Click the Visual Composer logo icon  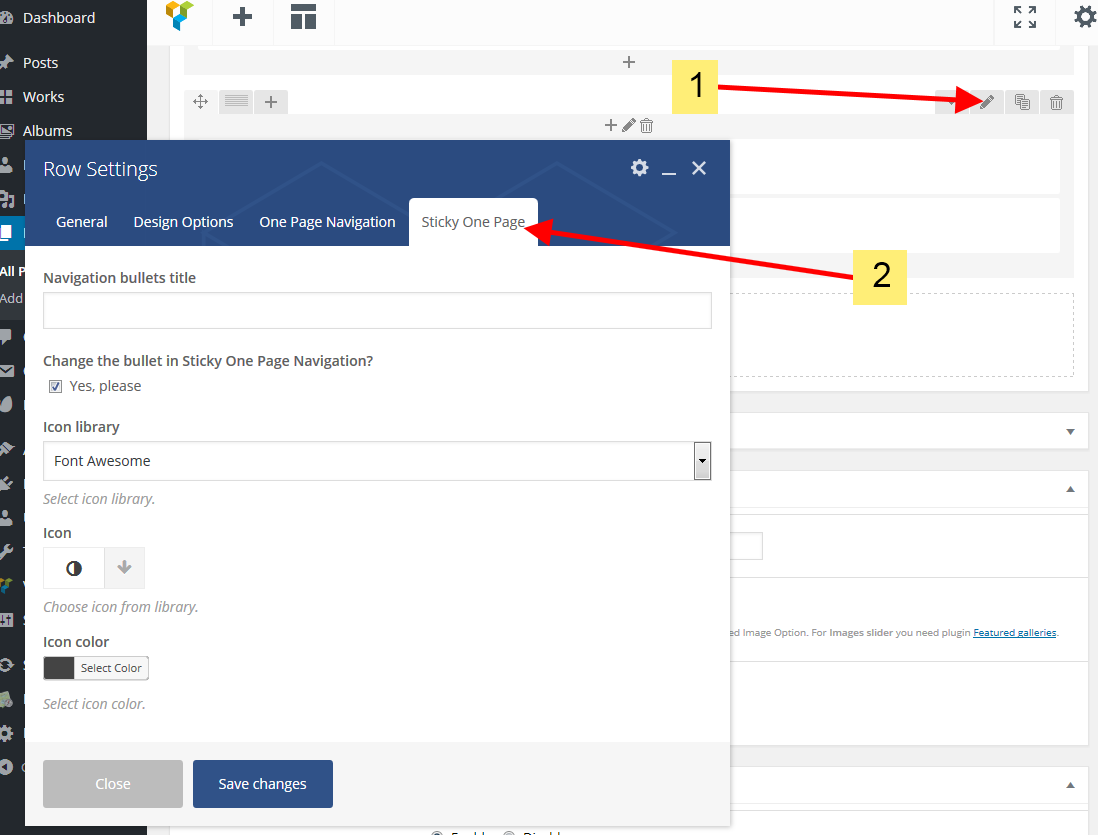click(x=180, y=17)
